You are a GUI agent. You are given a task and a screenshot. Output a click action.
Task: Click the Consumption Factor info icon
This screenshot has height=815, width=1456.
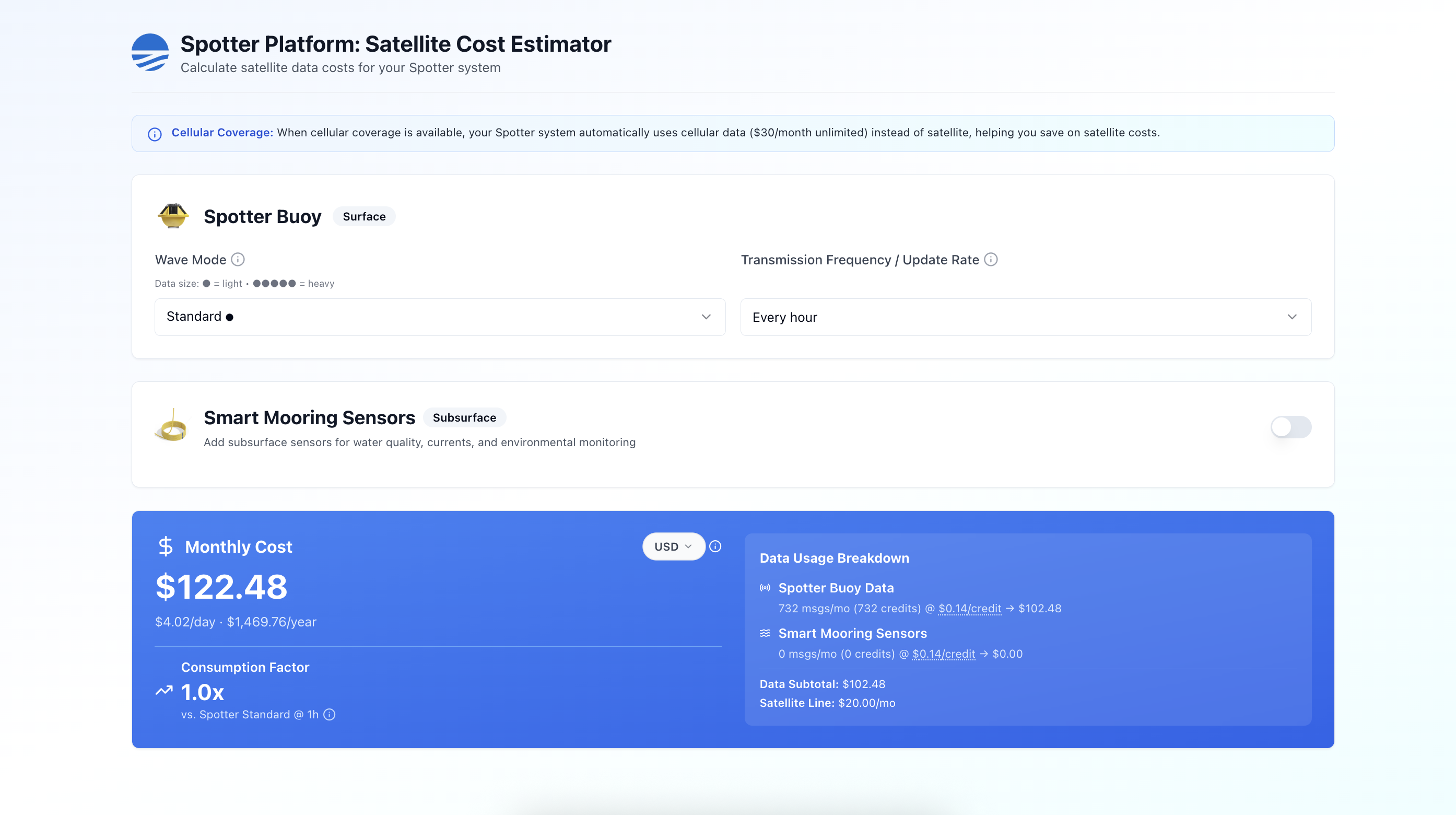330,714
